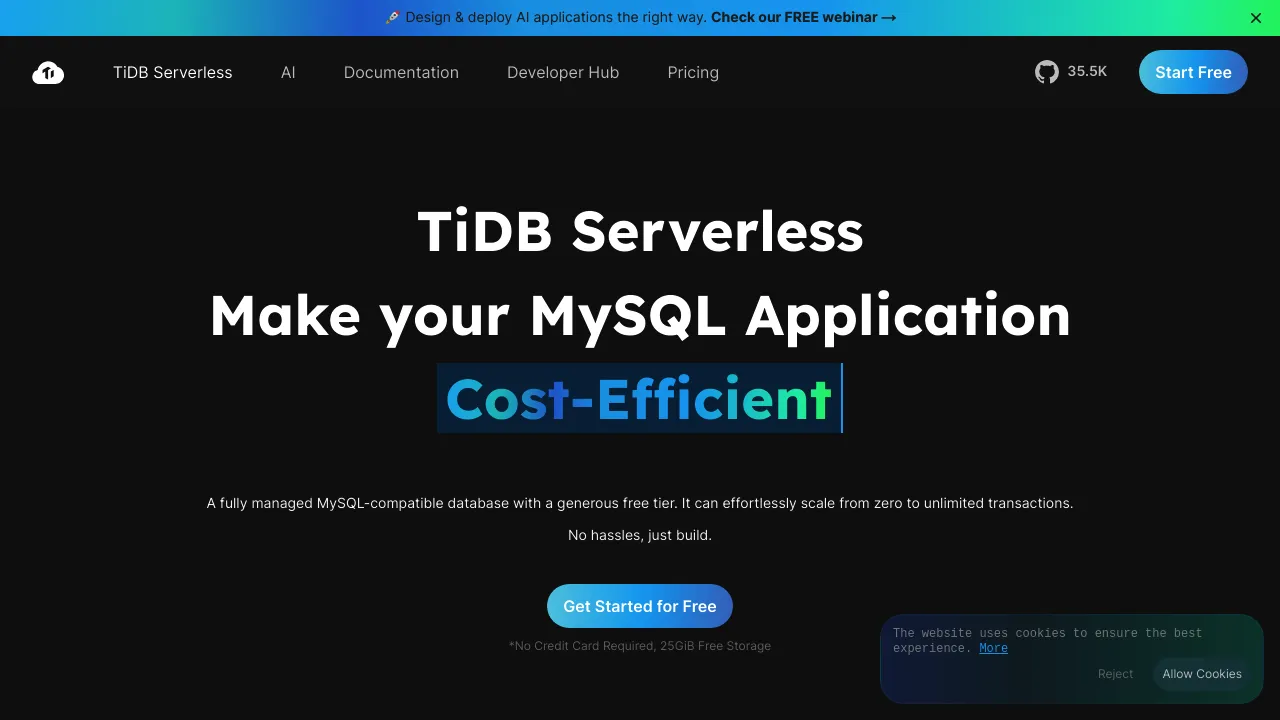Open the Pricing page
This screenshot has height=720, width=1280.
(693, 72)
